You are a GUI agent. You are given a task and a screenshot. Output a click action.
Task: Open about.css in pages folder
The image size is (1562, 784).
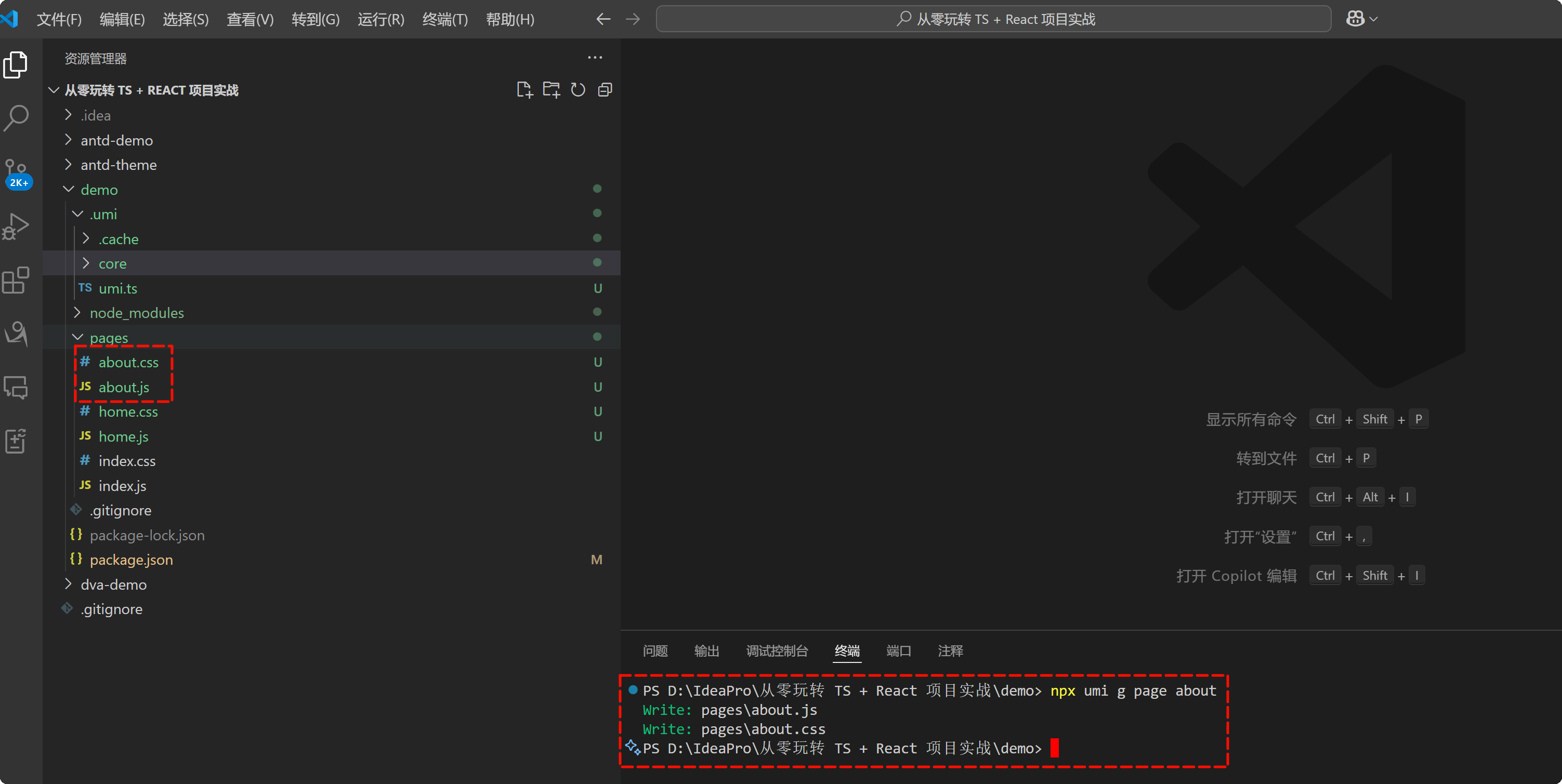click(x=331, y=362)
